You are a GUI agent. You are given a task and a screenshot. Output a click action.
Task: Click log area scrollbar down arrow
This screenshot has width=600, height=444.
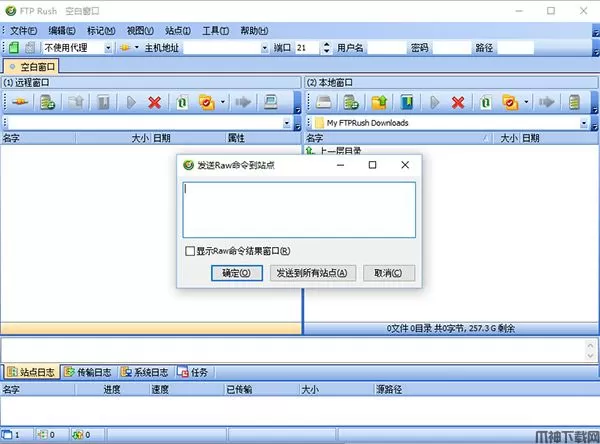pyautogui.click(x=590, y=356)
